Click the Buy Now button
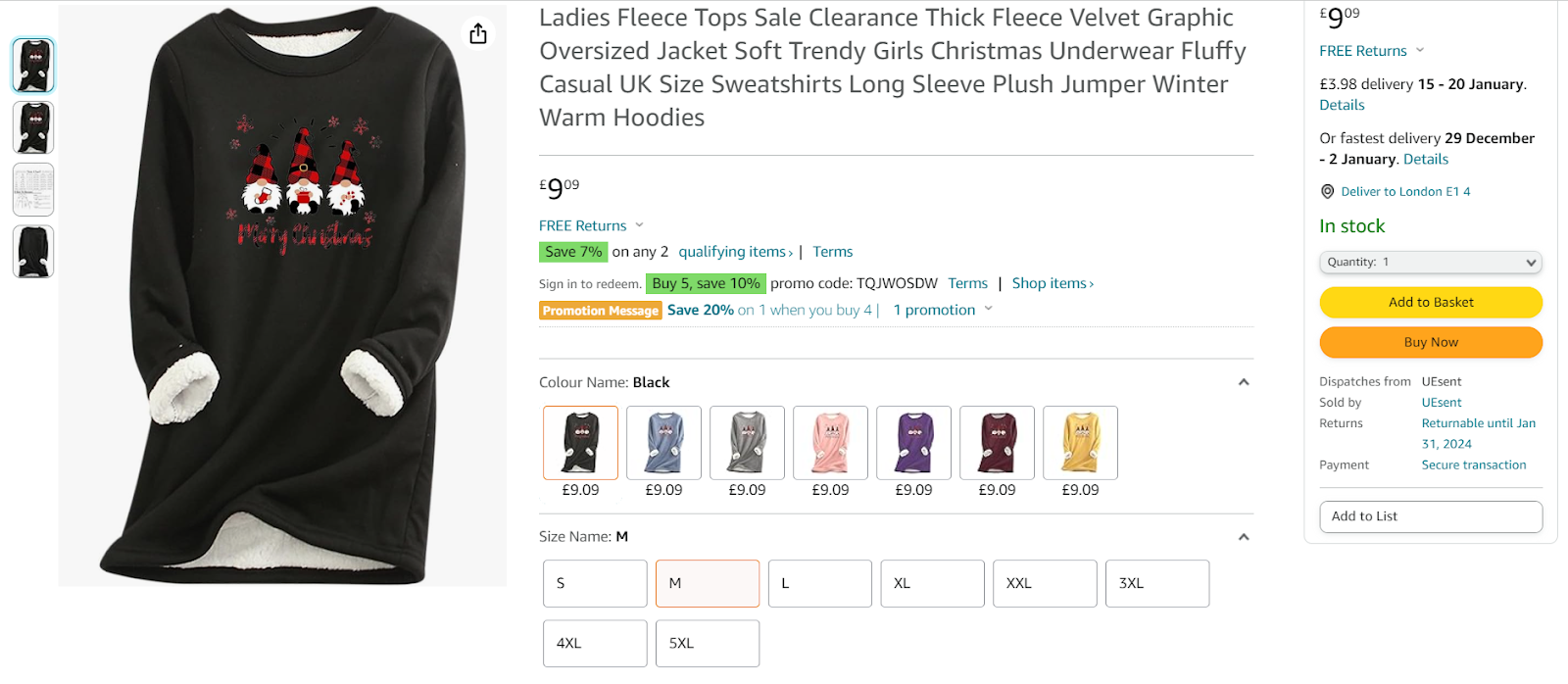 pos(1431,342)
